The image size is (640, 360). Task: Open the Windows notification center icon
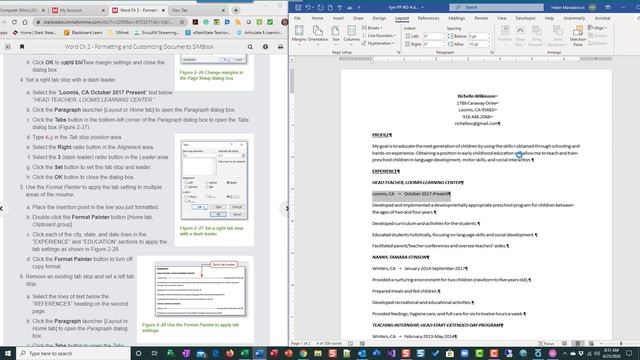point(629,353)
